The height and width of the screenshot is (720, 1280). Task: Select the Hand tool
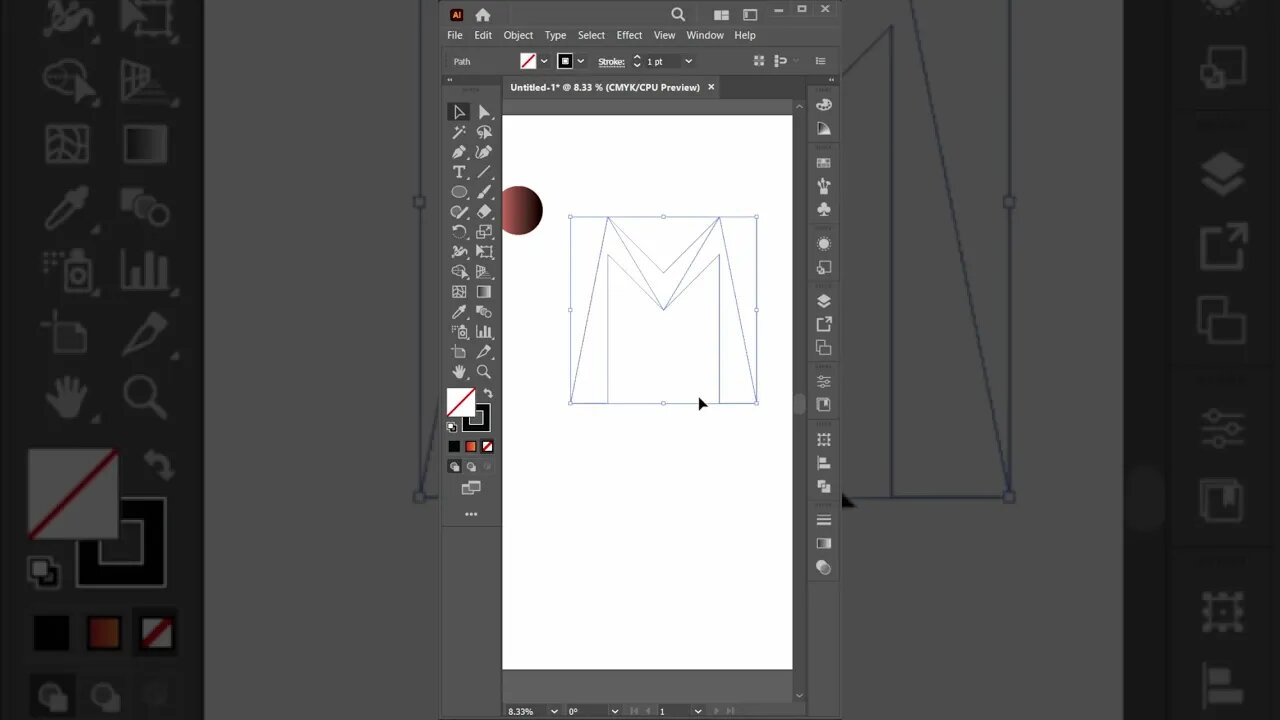(459, 372)
